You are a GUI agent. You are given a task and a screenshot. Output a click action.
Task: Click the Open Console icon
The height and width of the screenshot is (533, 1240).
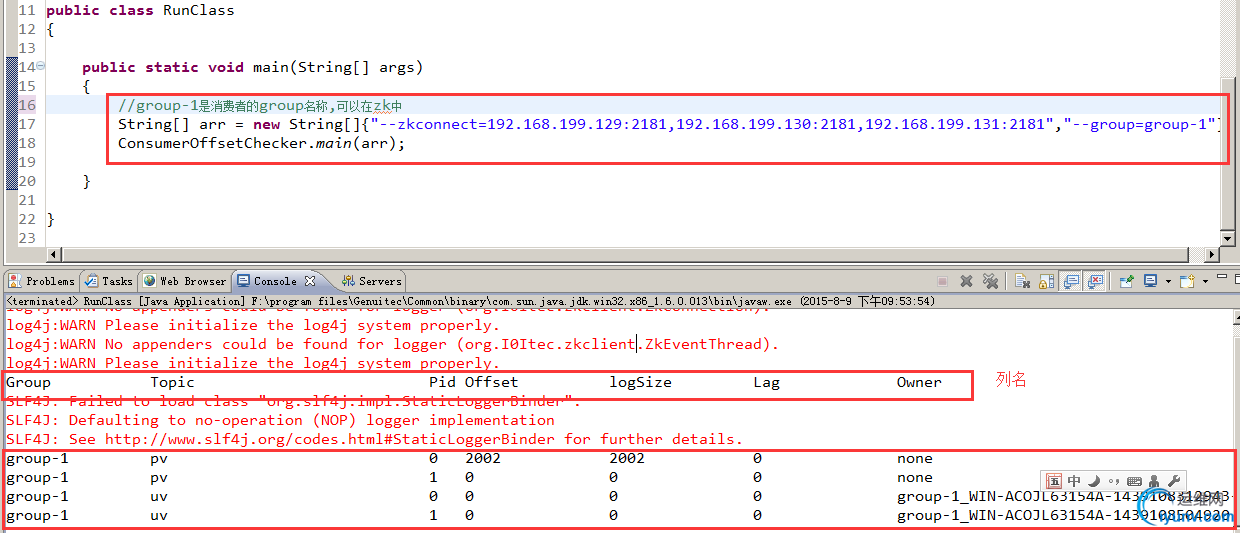[x=1188, y=281]
